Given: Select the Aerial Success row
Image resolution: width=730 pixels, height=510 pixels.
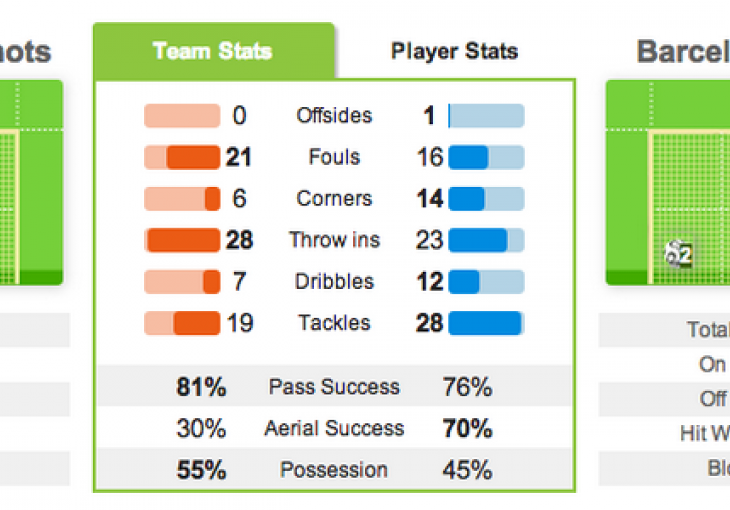Looking at the screenshot, I should pyautogui.click(x=334, y=429).
